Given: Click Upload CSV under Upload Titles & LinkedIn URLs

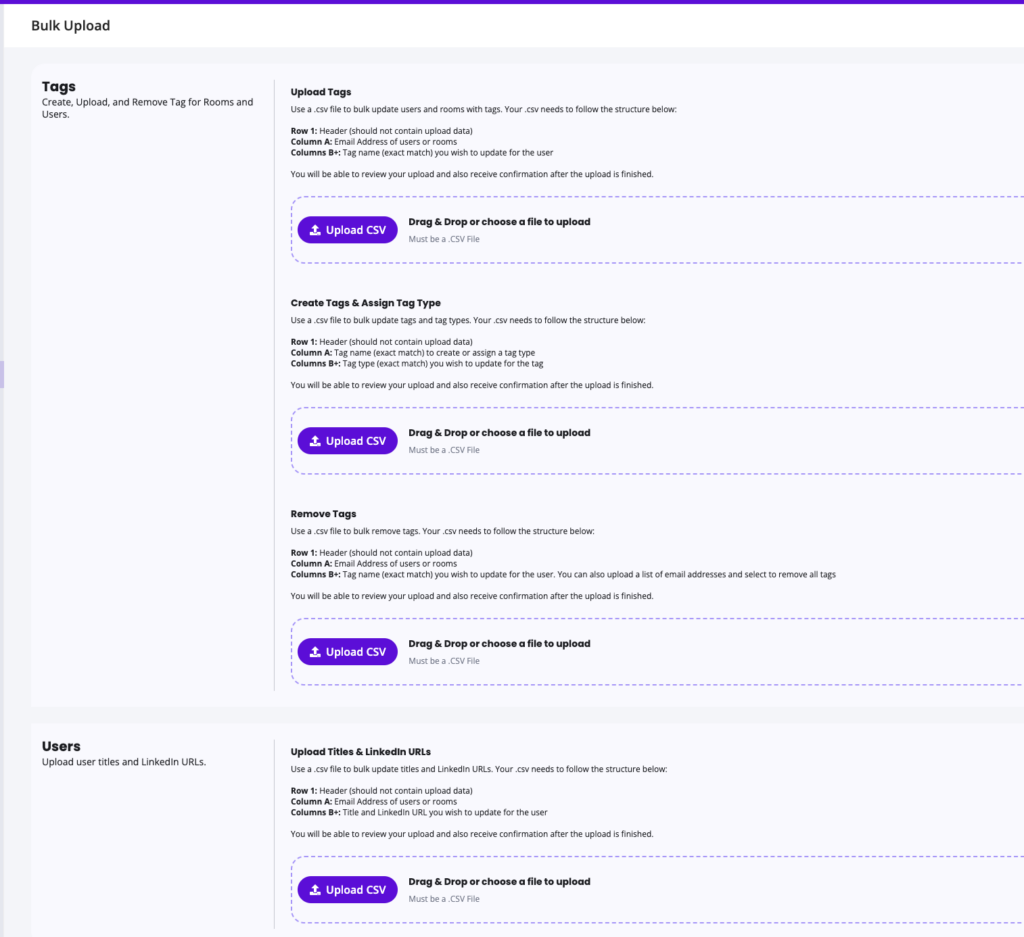Looking at the screenshot, I should [347, 889].
